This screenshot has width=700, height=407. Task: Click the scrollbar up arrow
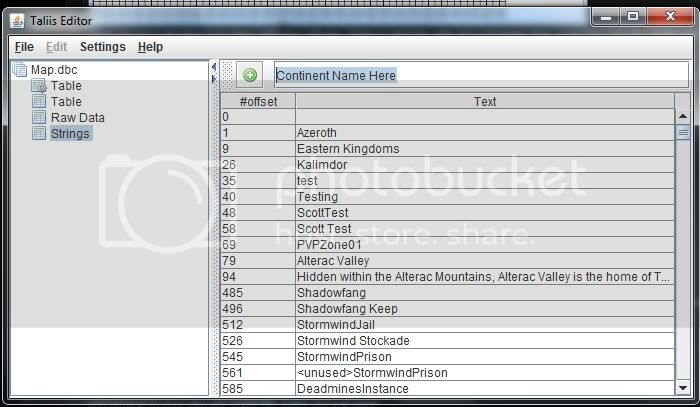click(x=683, y=116)
